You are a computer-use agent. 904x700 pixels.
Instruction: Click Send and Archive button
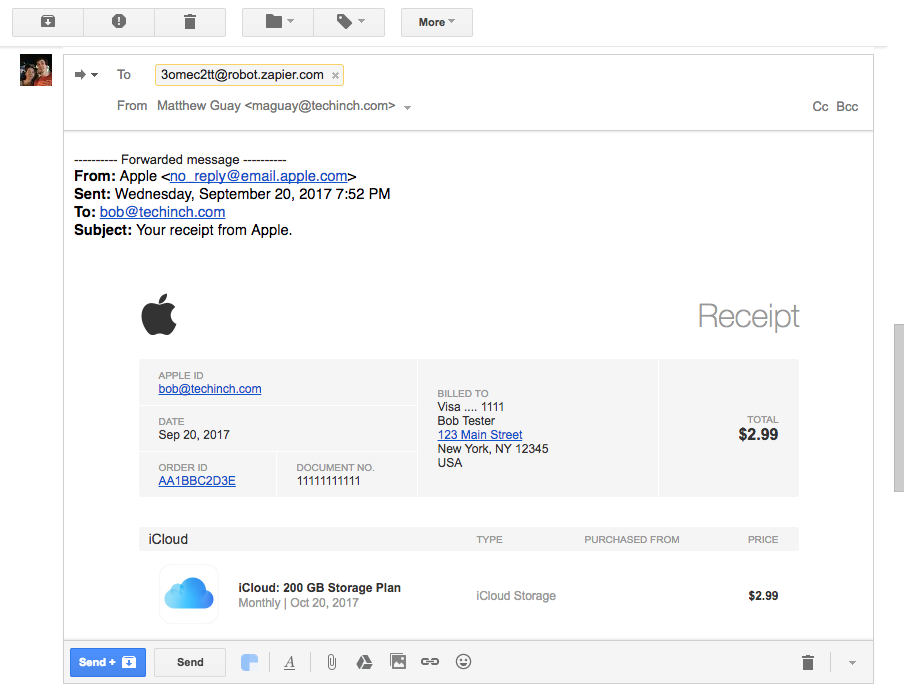pos(108,662)
